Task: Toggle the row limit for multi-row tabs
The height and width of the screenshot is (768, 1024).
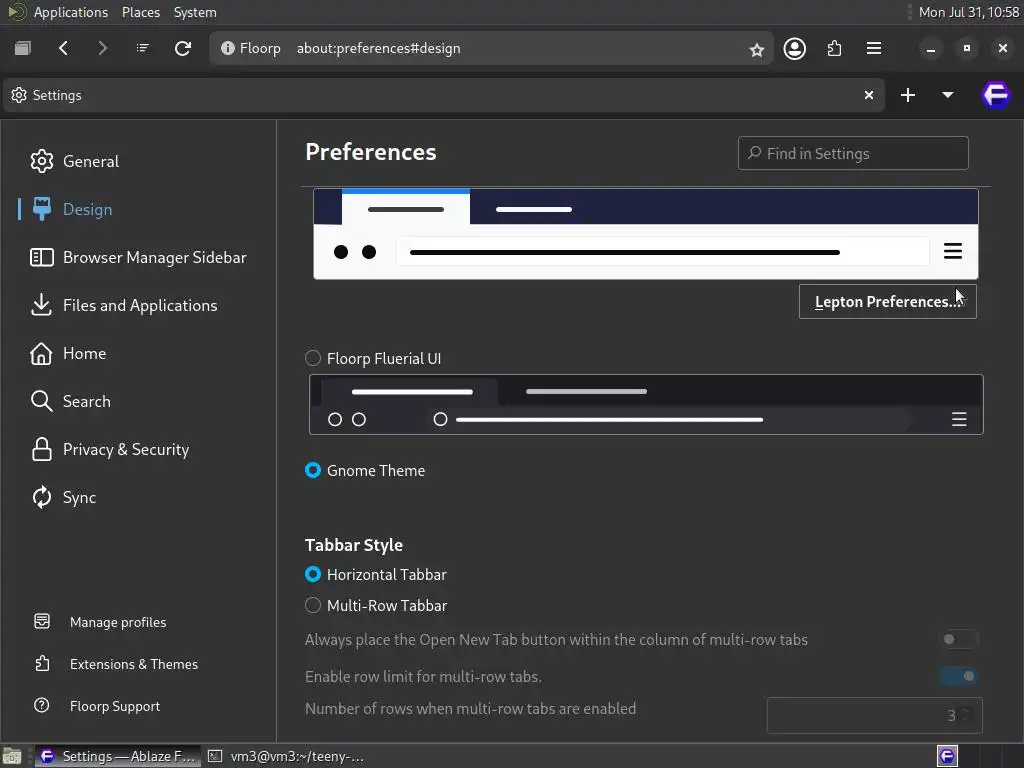Action: coord(959,676)
